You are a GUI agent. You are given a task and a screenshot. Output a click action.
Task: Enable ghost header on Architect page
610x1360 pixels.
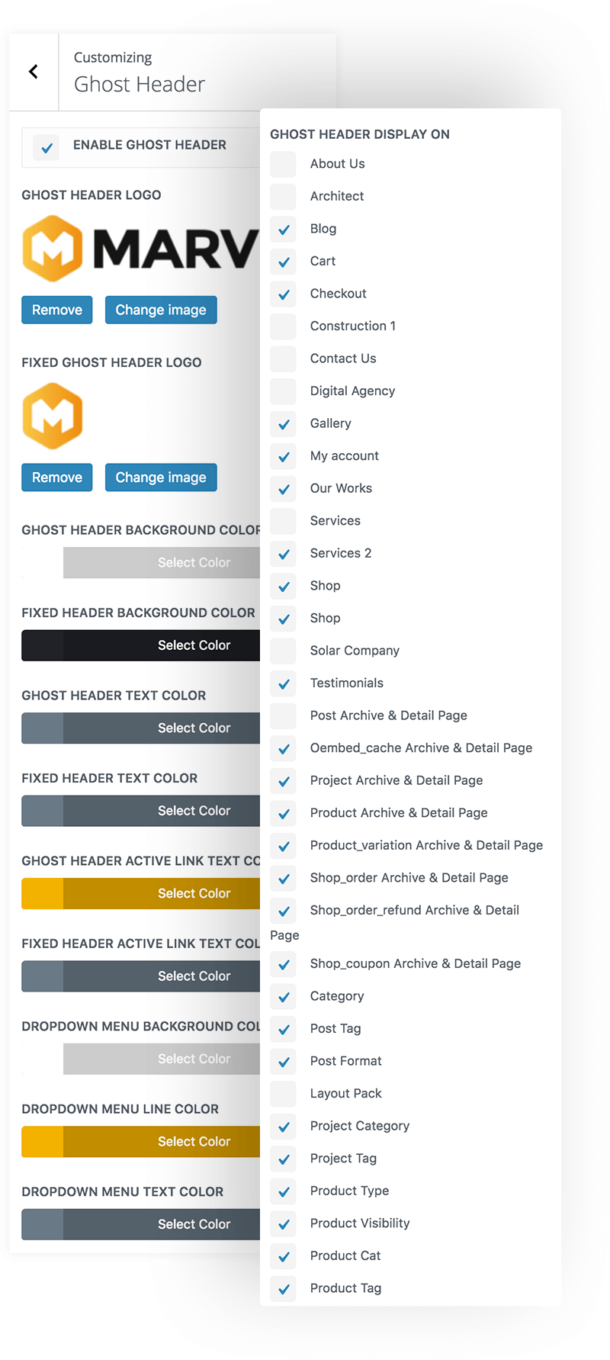pos(283,196)
